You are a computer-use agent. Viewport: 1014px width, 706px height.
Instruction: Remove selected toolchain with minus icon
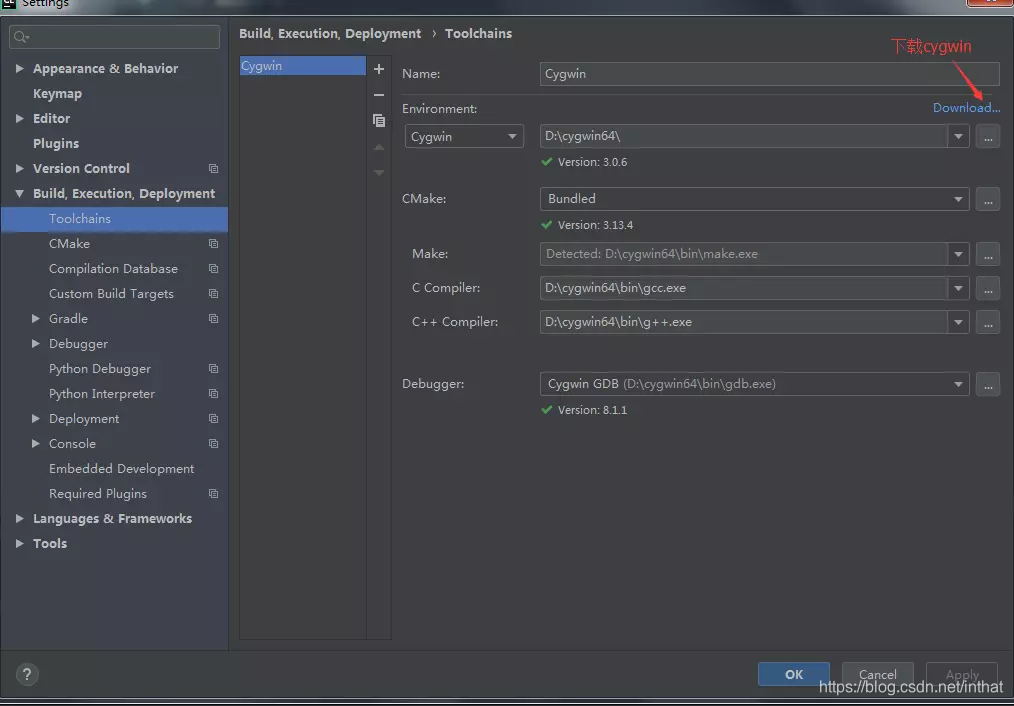tap(379, 95)
